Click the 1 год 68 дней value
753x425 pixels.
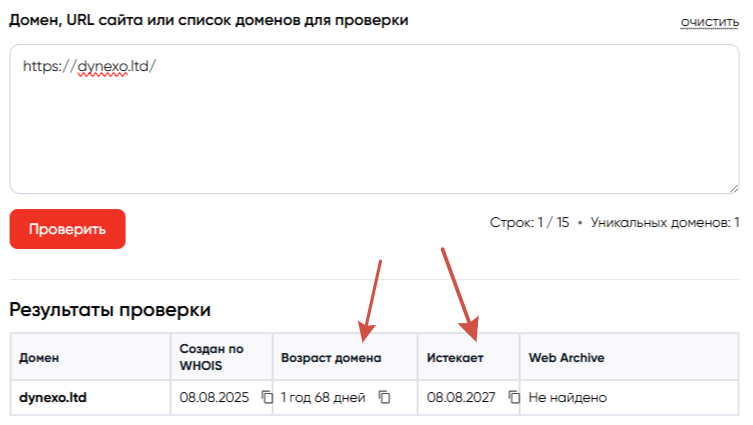(323, 398)
